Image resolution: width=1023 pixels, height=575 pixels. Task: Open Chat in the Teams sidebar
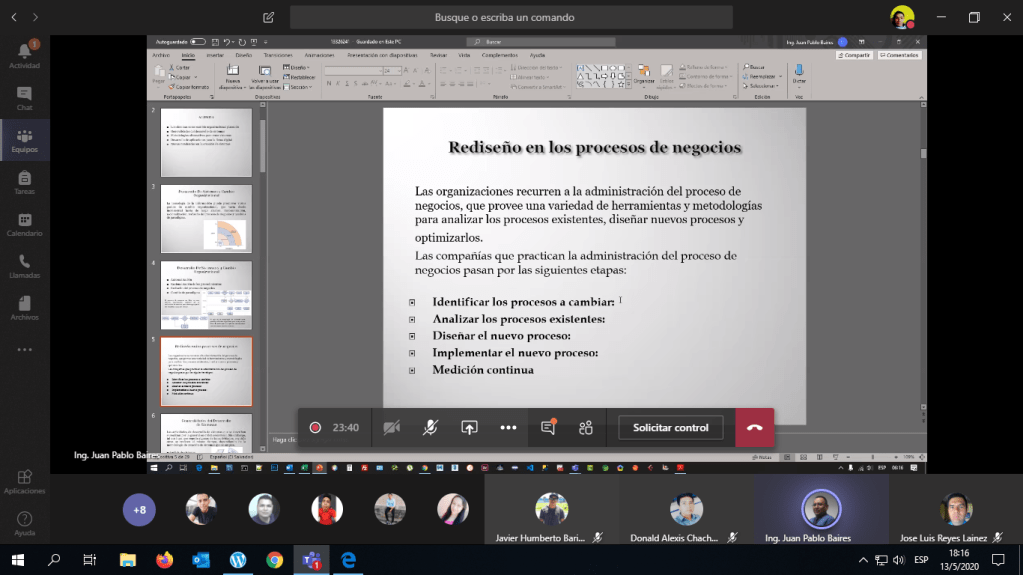(24, 98)
